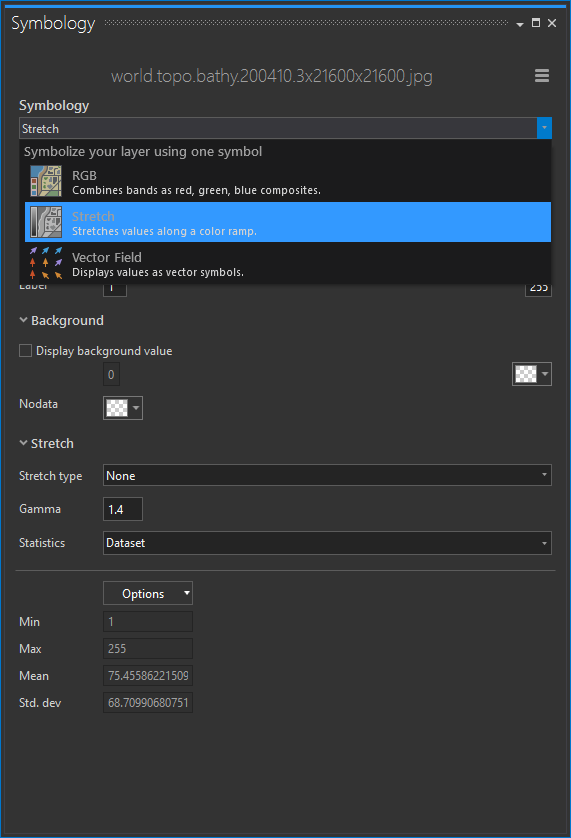This screenshot has height=838, width=571.
Task: Enable Display background value checkbox
Action: coord(25,351)
